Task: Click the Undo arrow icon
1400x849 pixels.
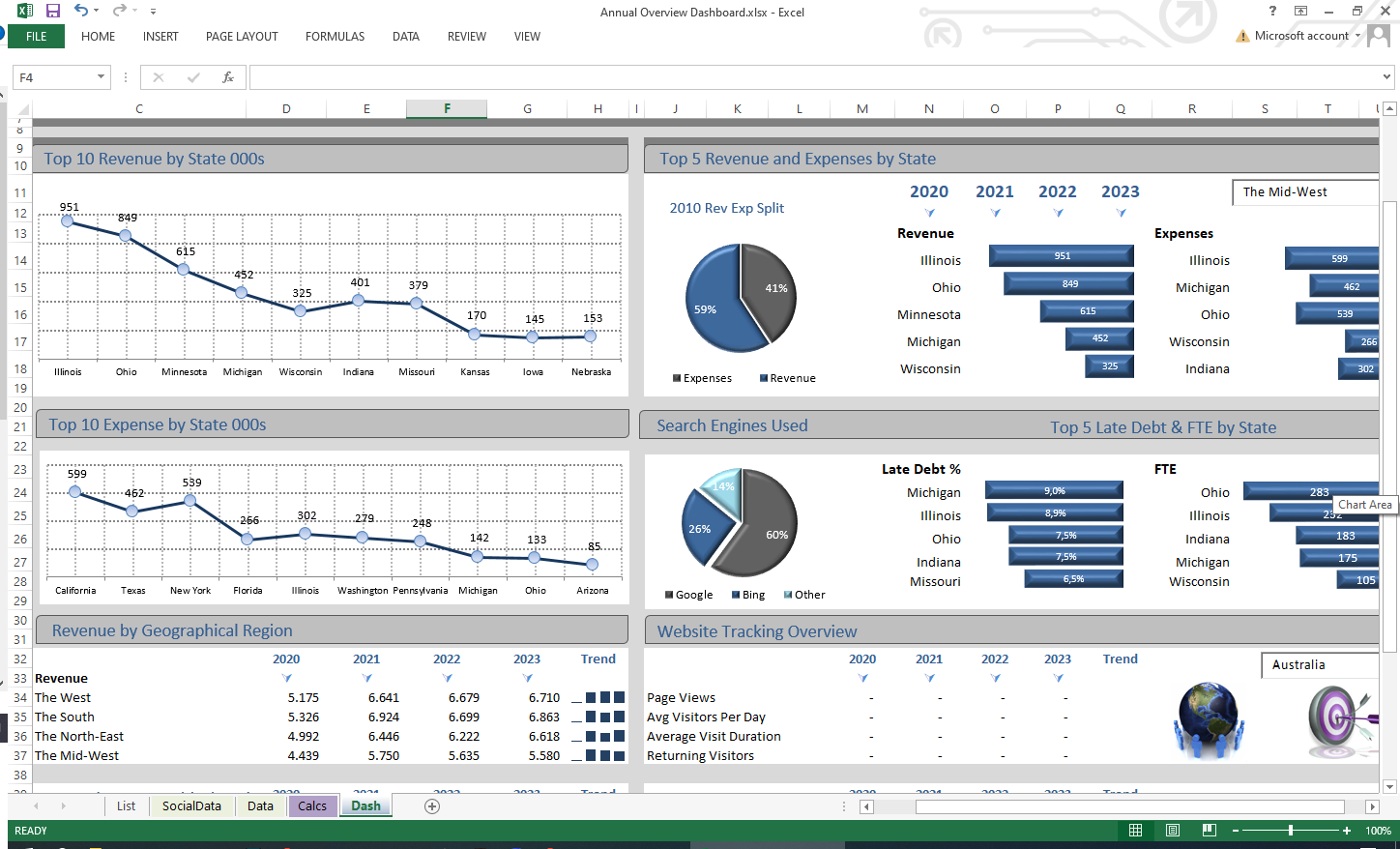Action: pyautogui.click(x=81, y=11)
